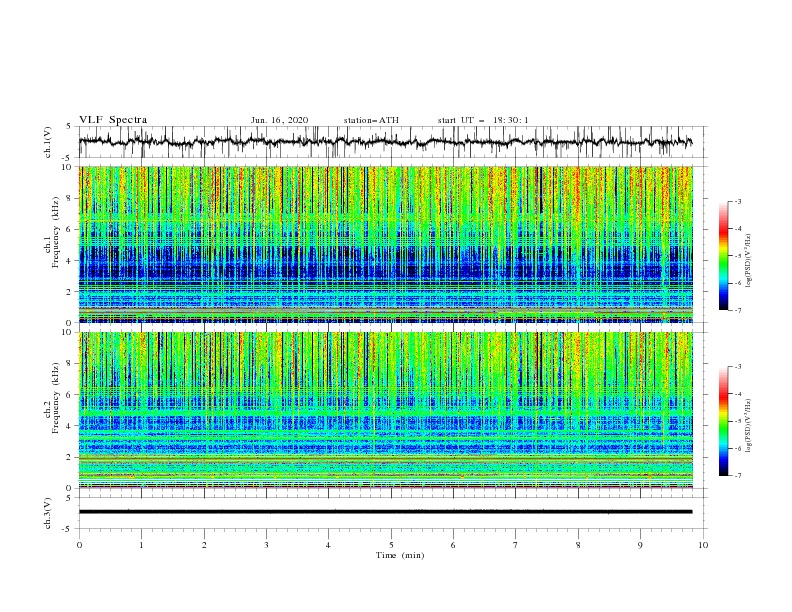Click the ch.1 color bar log(PSD) label

(749, 261)
